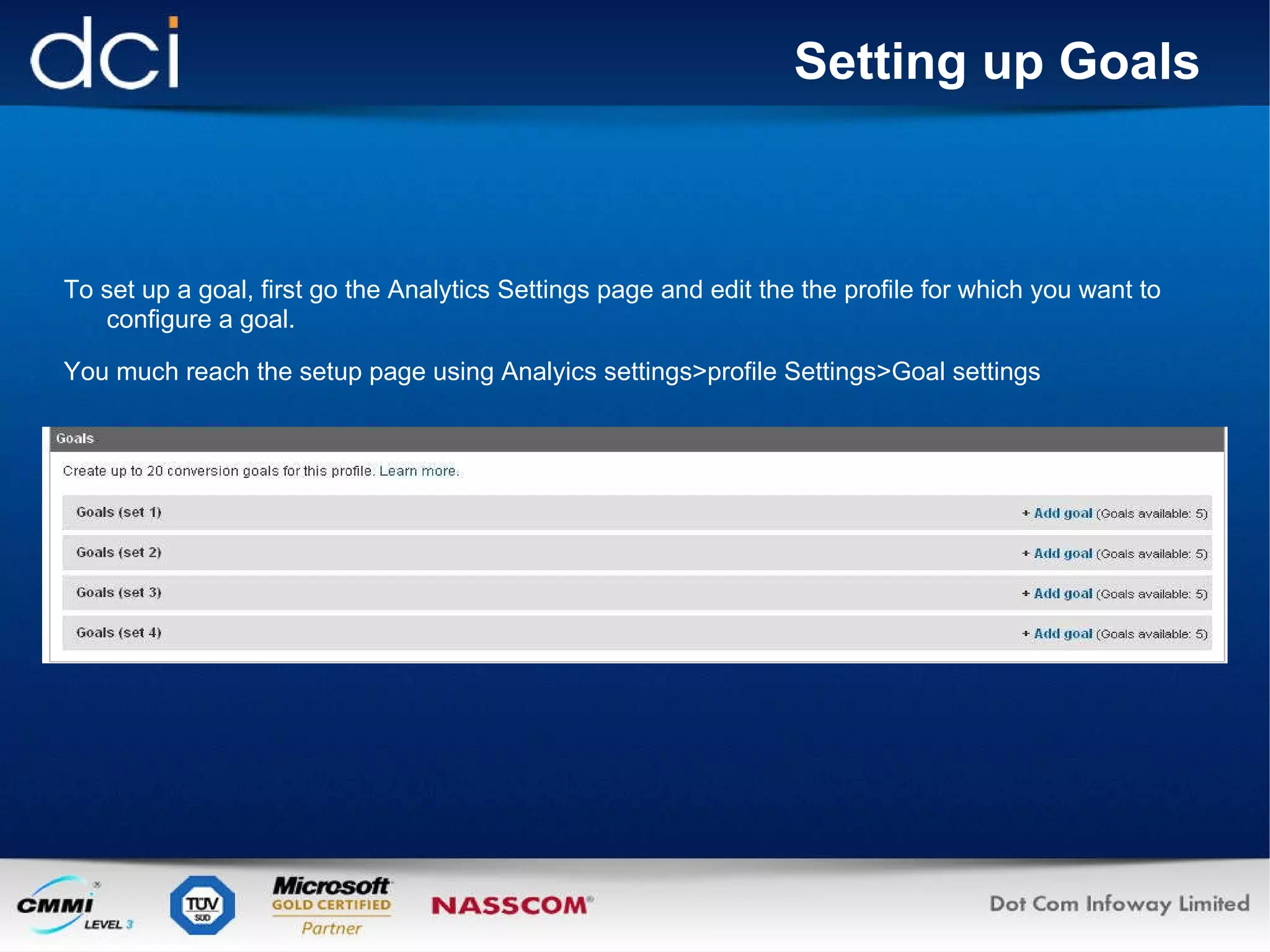
Task: Click the 'To set up a goal' paragraph
Action: click(x=612, y=305)
